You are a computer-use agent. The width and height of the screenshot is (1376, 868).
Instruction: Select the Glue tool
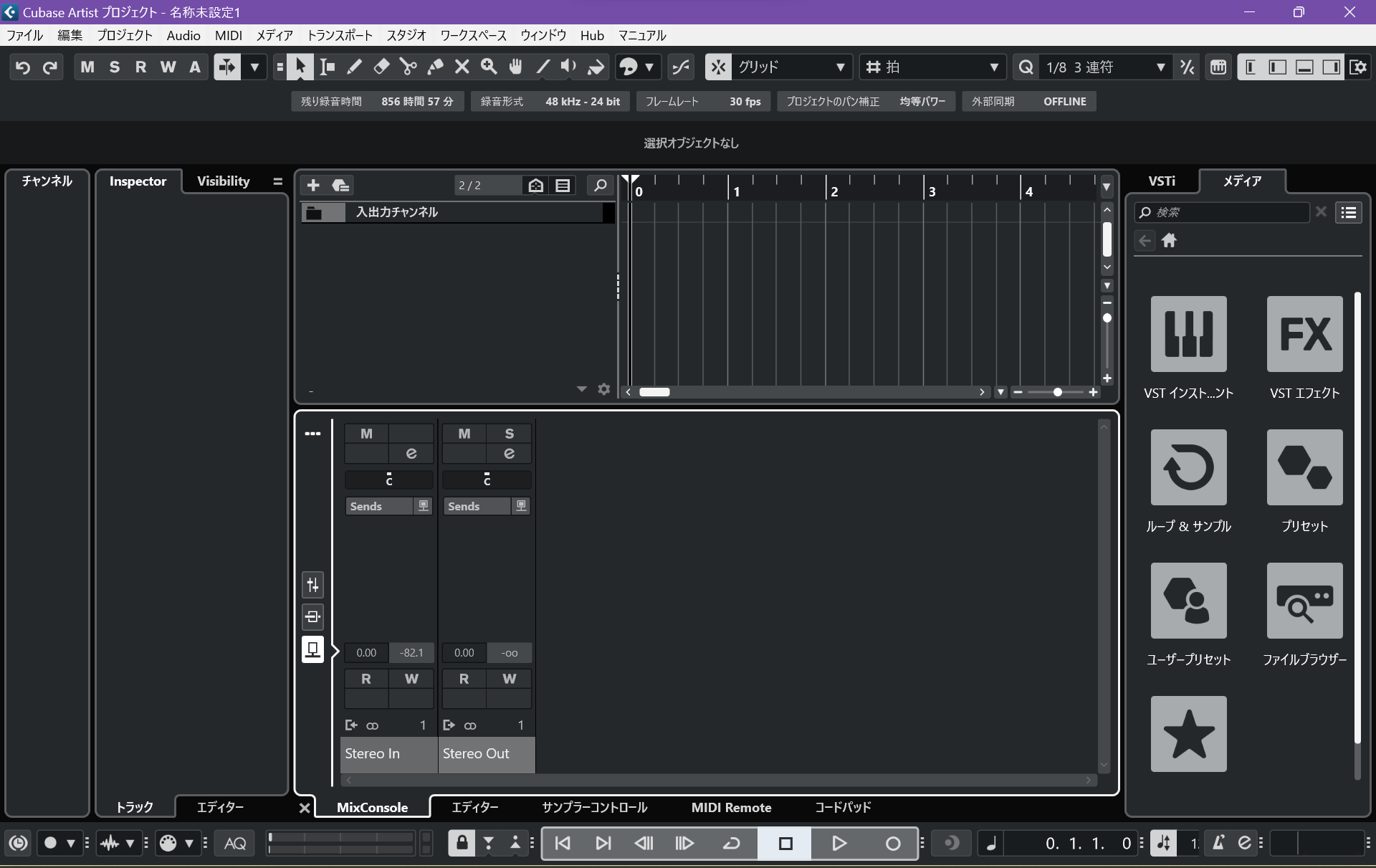[x=435, y=67]
